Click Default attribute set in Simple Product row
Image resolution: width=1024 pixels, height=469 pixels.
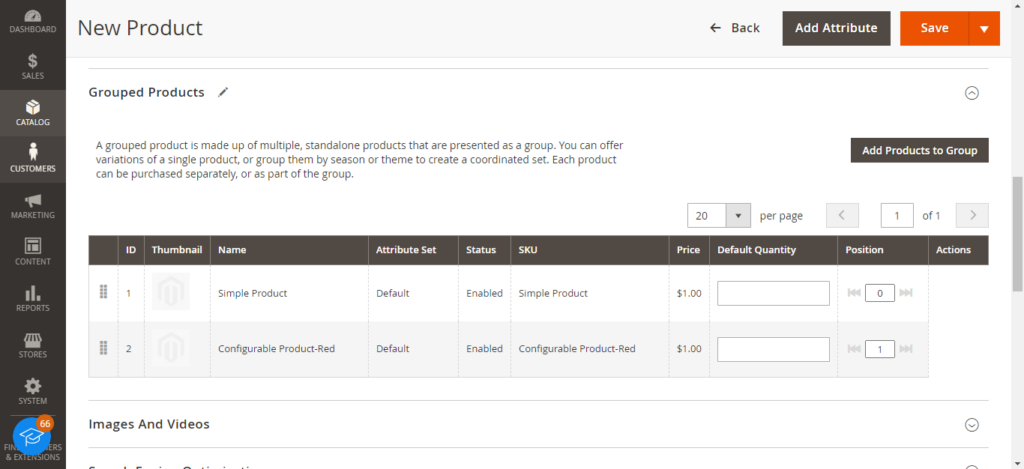tap(392, 293)
